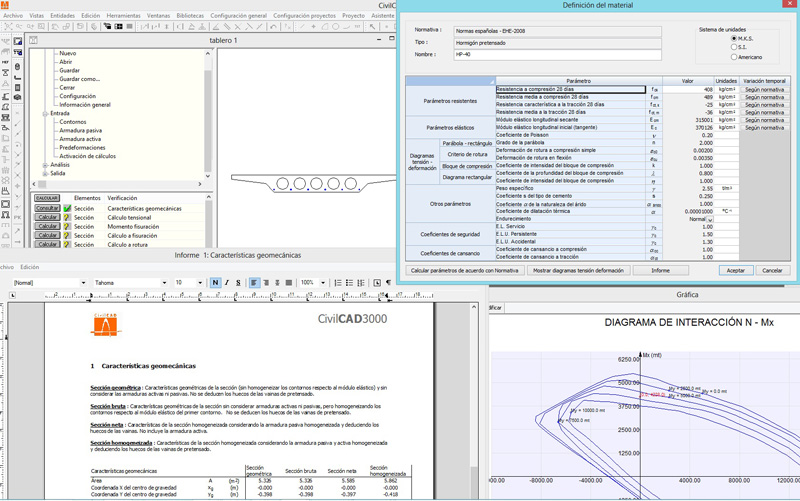Toggle bold formatting in report toolbar

(x=215, y=283)
